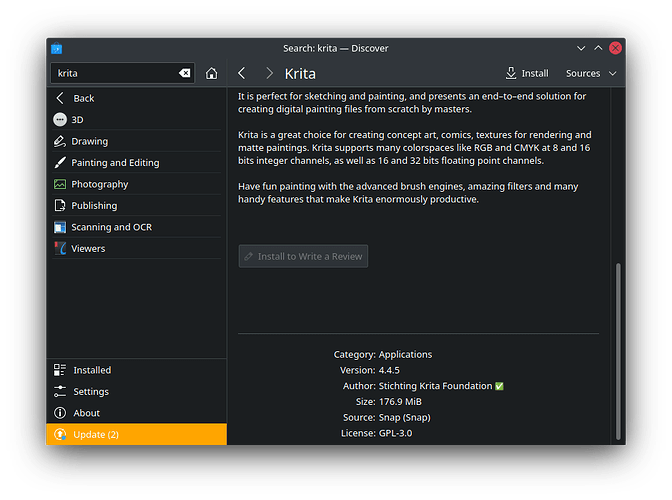
Task: Open the Sources dropdown
Action: [591, 73]
